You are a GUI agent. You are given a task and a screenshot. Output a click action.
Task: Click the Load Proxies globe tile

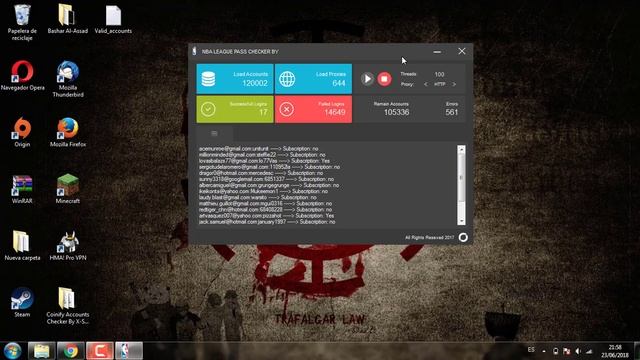(x=313, y=79)
